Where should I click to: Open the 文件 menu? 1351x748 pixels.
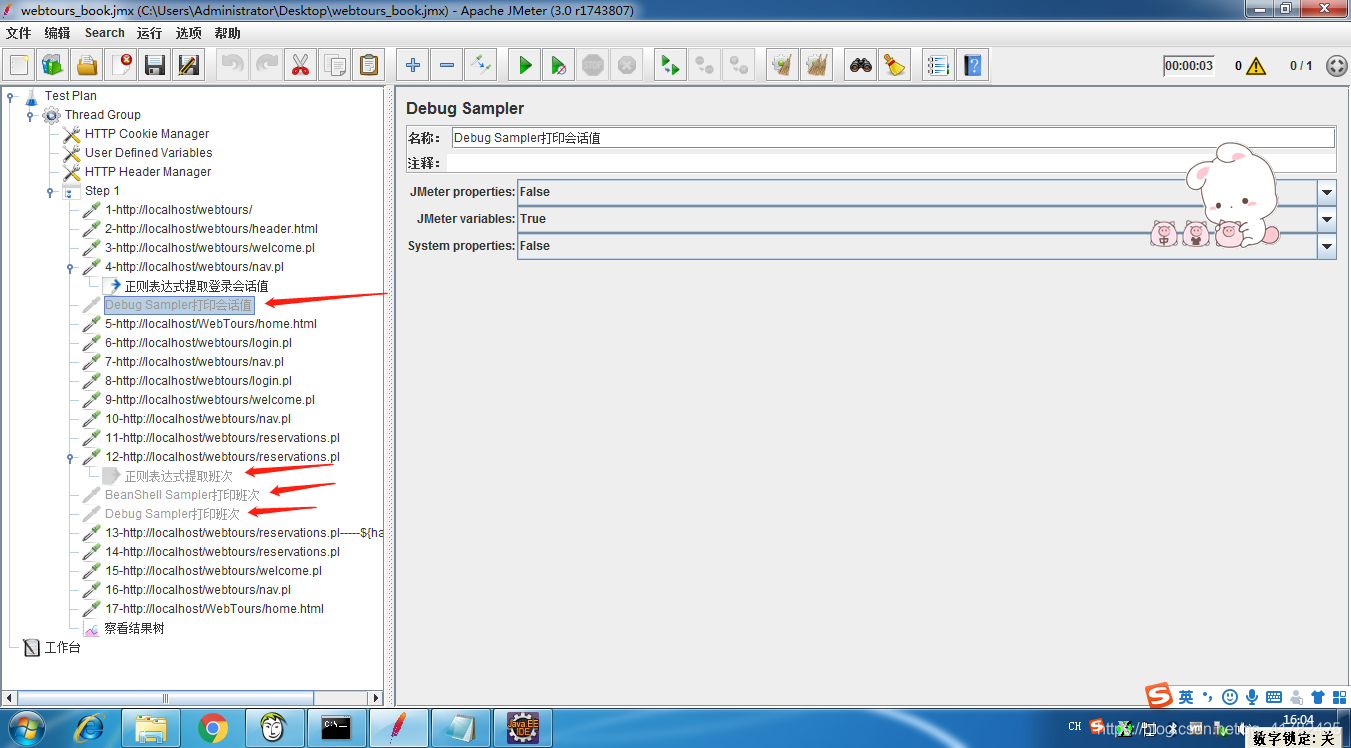tap(19, 33)
